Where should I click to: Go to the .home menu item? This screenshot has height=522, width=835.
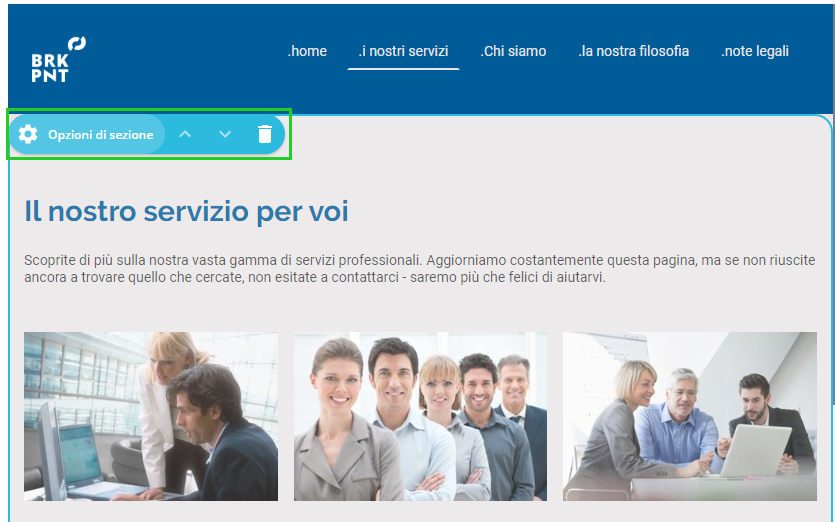coord(307,51)
